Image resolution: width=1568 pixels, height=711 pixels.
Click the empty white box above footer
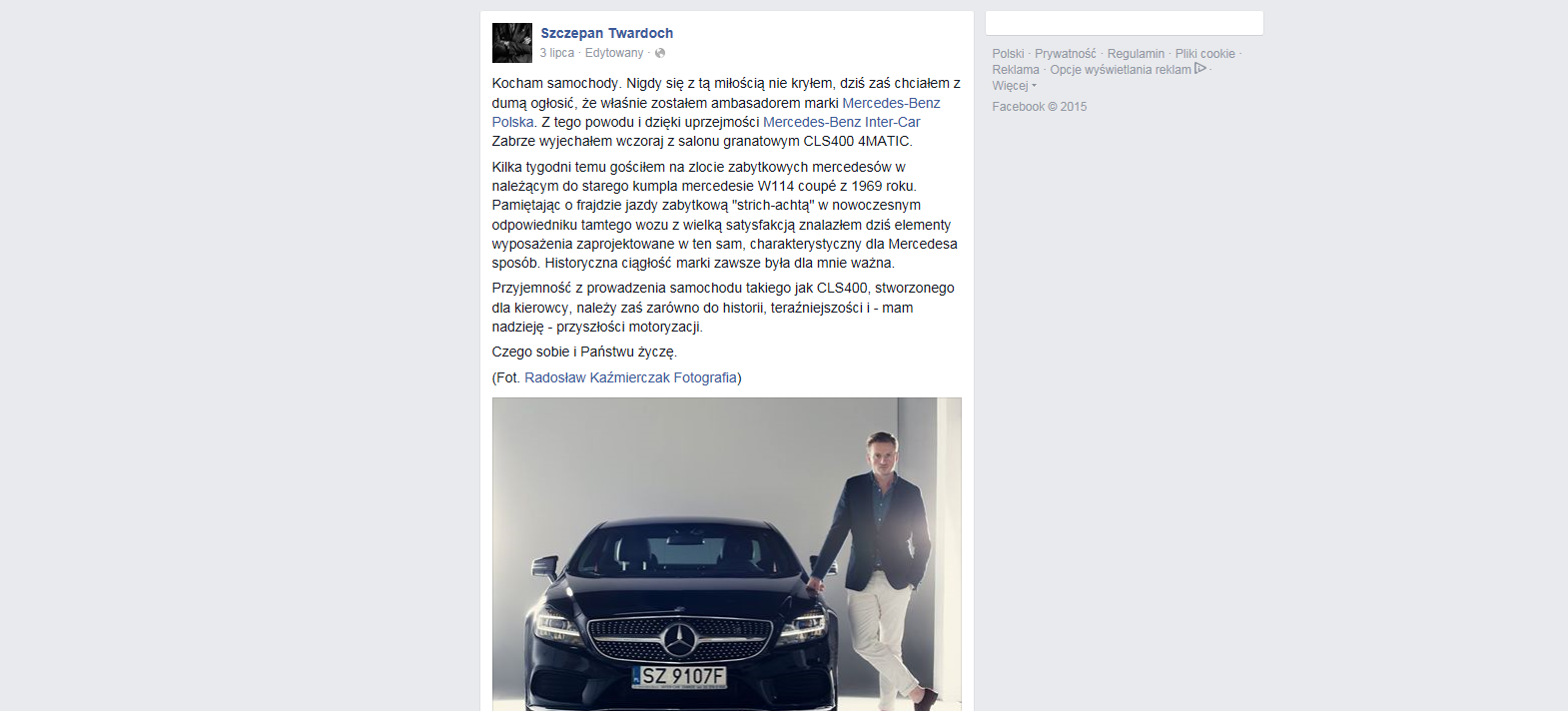point(1125,23)
